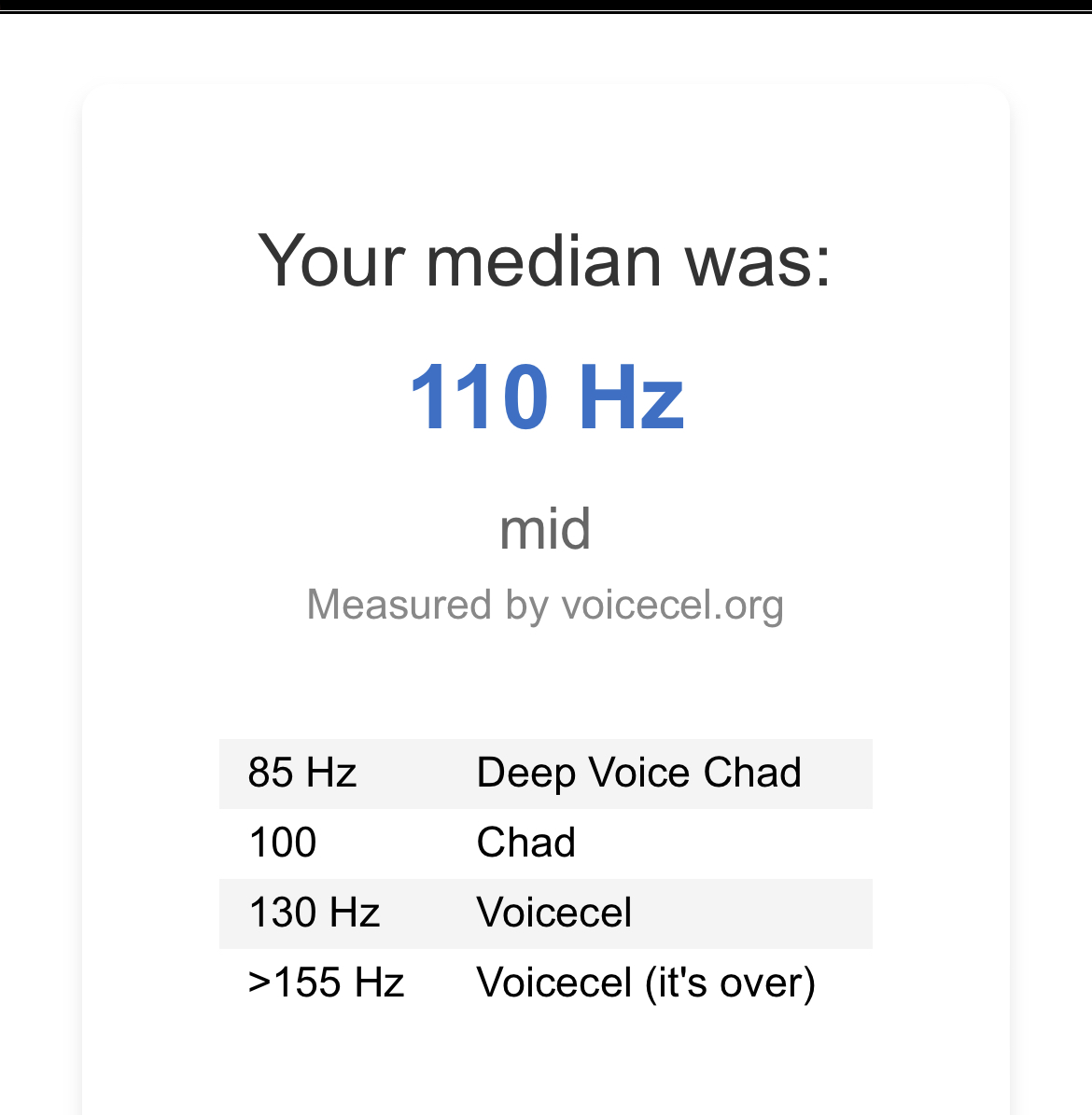Click the '85 Hz' table cell
This screenshot has height=1115, width=1092.
(302, 773)
